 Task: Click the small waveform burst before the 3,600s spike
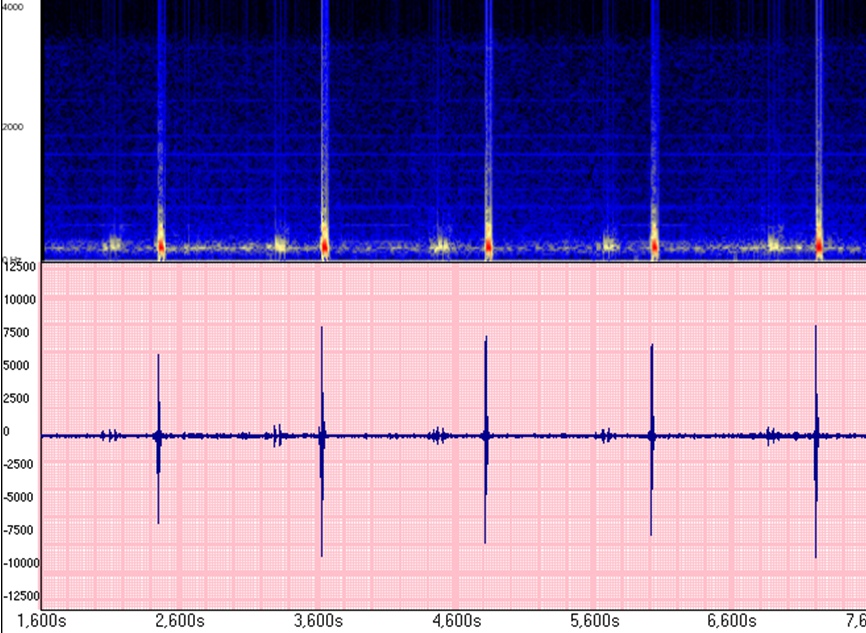coord(277,435)
